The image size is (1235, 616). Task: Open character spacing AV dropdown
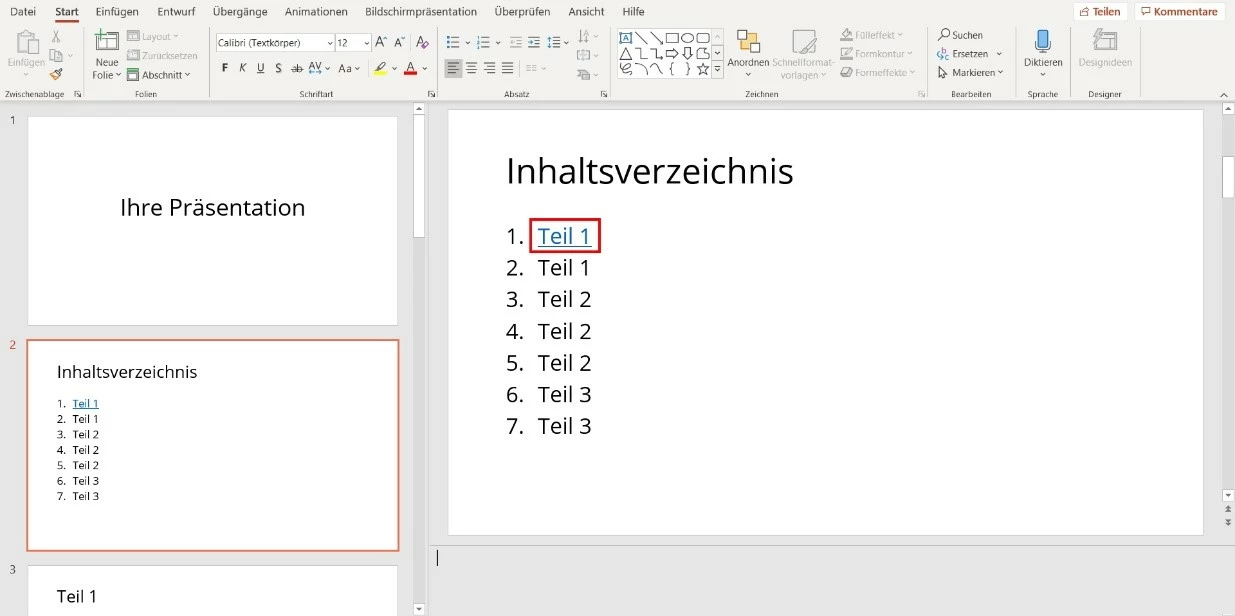328,69
